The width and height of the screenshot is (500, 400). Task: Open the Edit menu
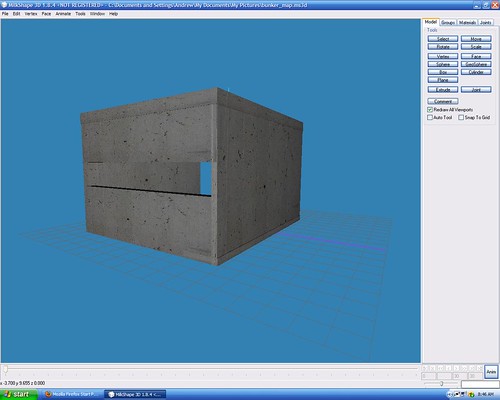(x=17, y=14)
